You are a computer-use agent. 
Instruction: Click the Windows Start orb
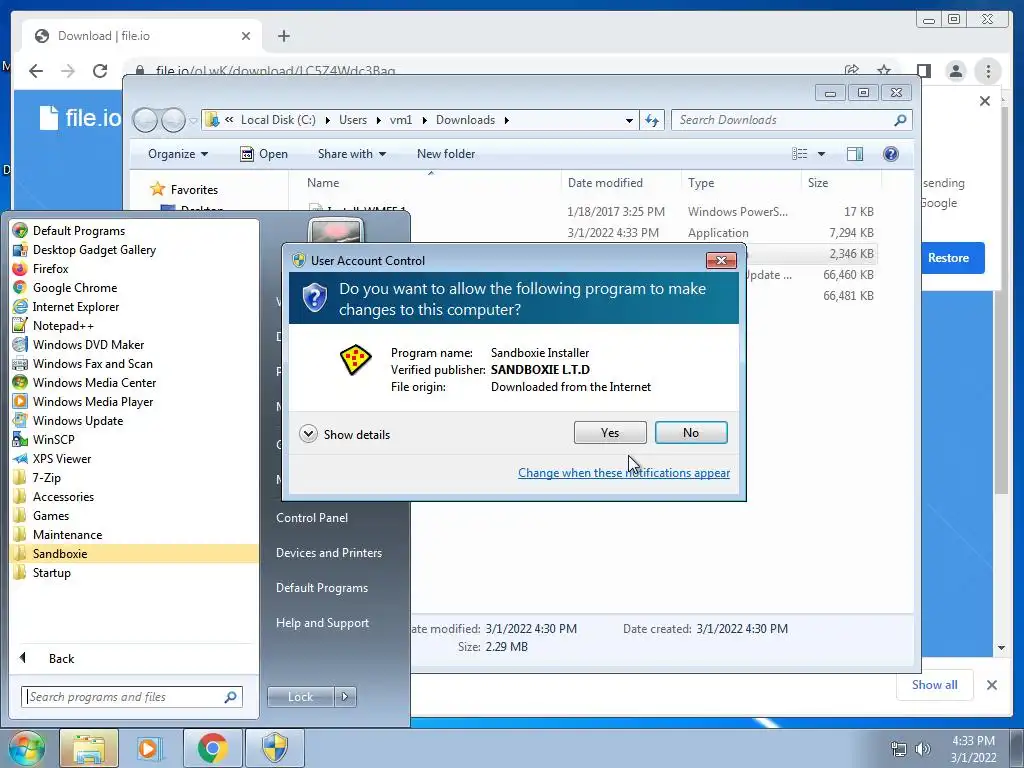click(26, 748)
